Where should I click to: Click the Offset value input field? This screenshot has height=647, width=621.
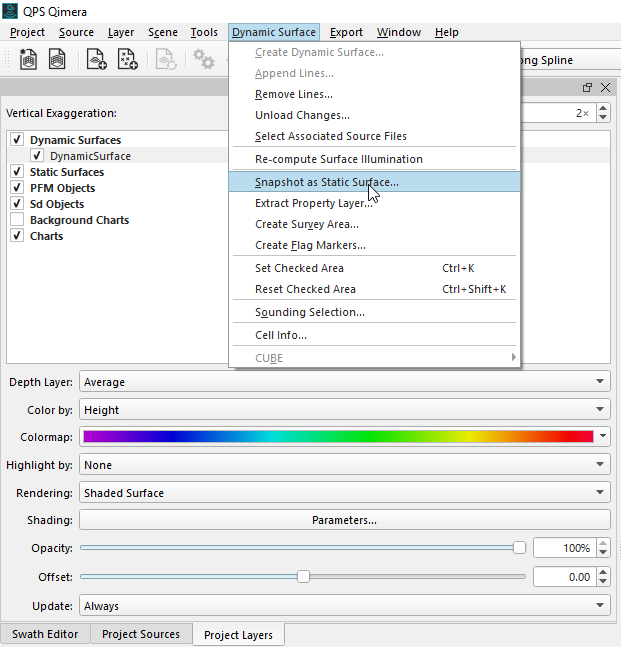pos(563,576)
